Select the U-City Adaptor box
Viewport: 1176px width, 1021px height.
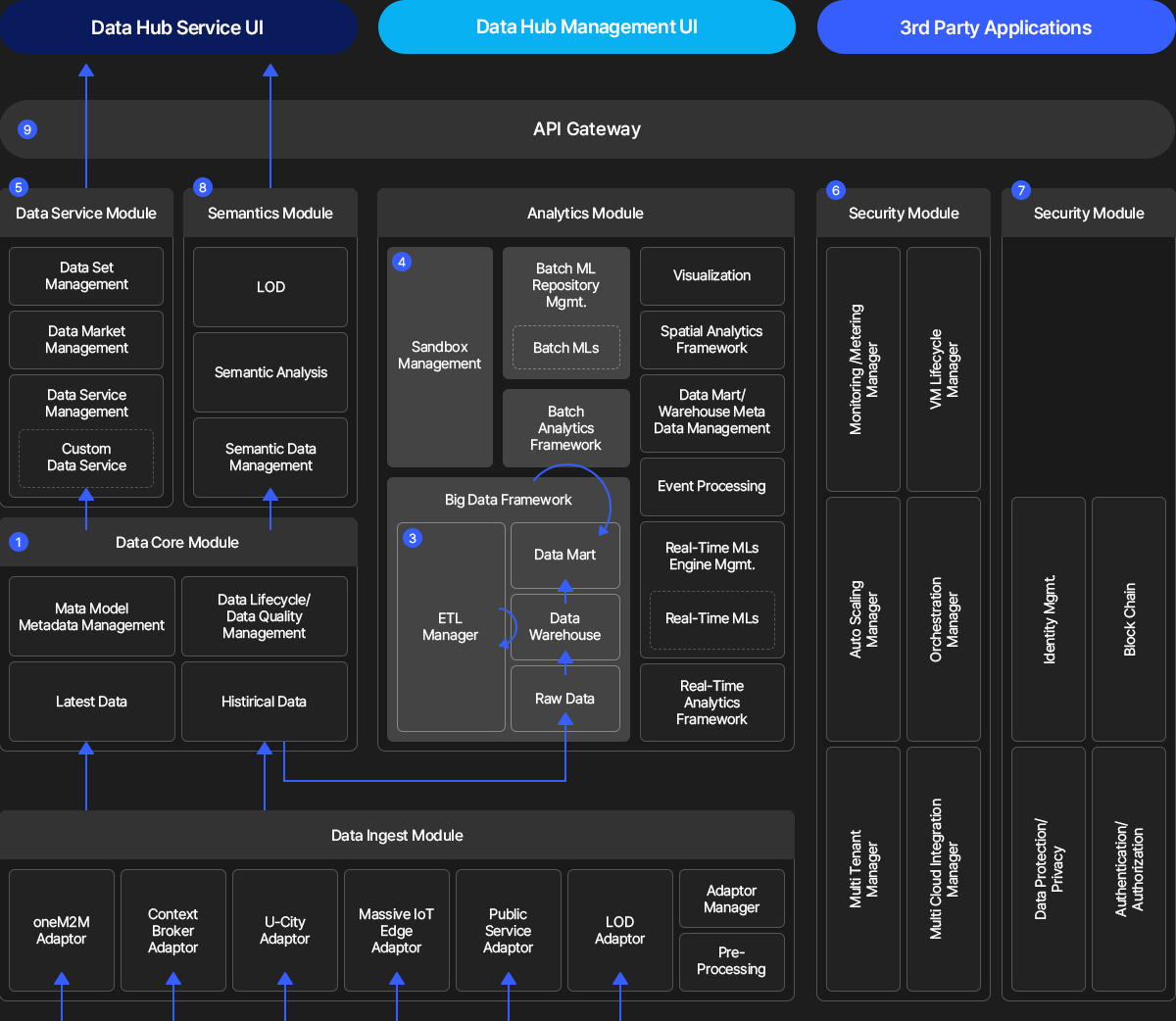285,931
